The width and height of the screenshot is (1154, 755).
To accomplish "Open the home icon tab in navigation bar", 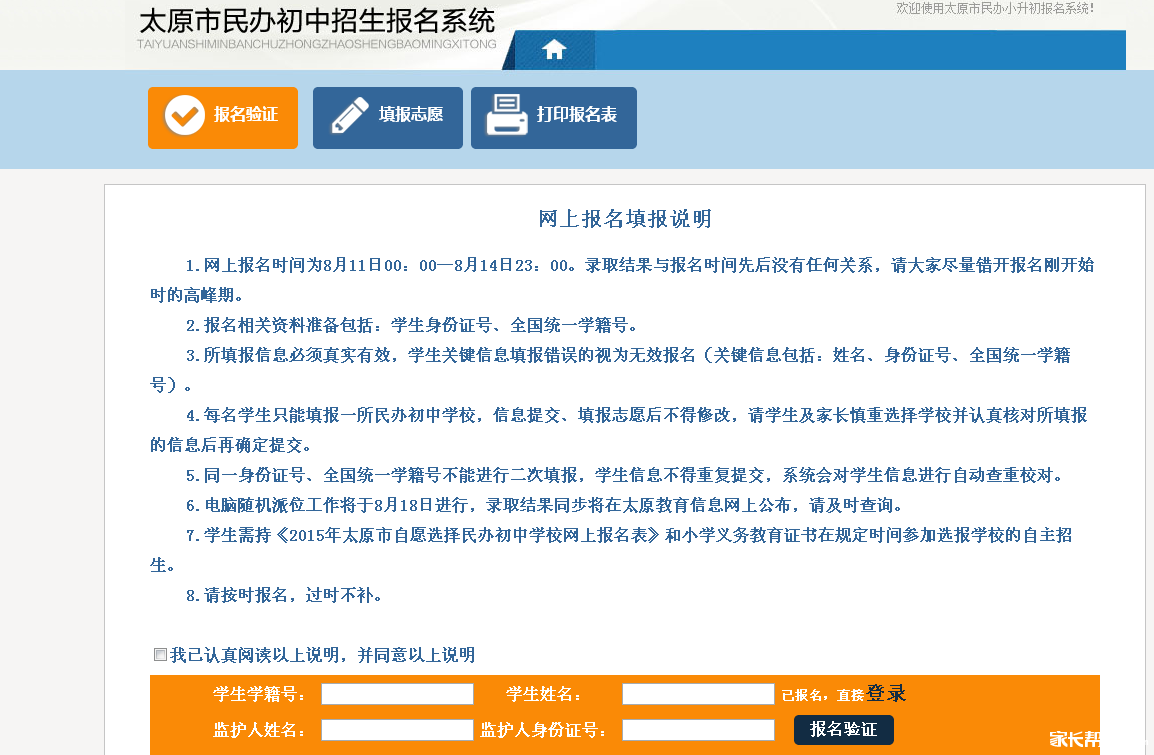I will (553, 49).
